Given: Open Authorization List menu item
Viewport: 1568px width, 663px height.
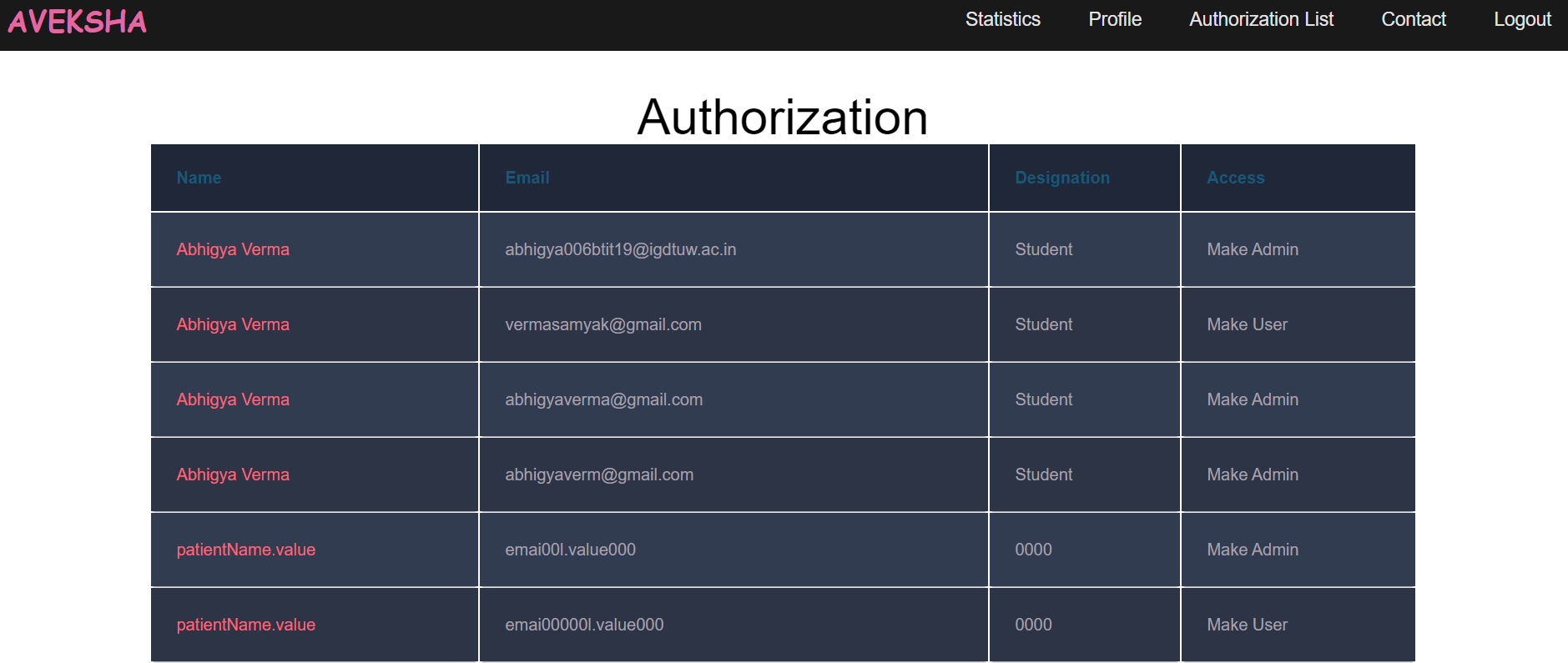Looking at the screenshot, I should click(x=1261, y=19).
